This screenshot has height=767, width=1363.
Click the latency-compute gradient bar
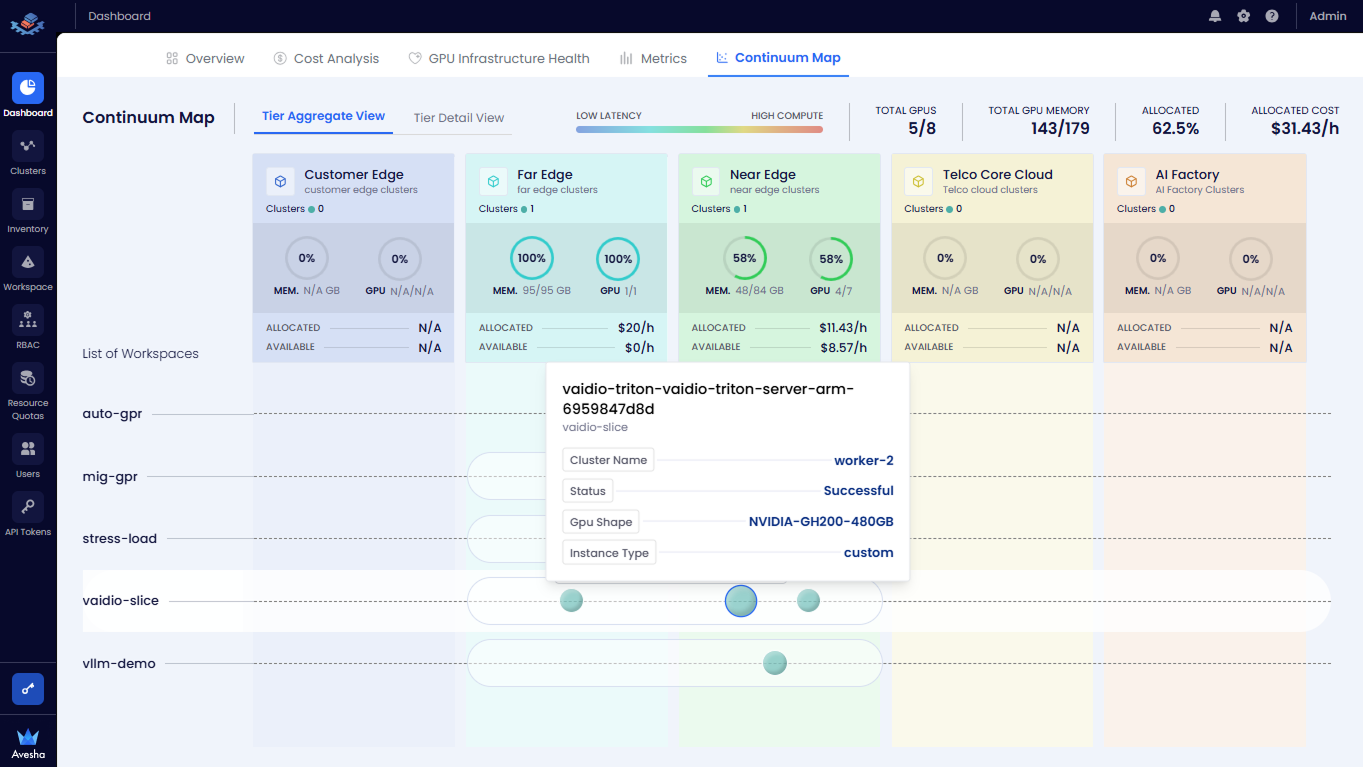pos(699,129)
